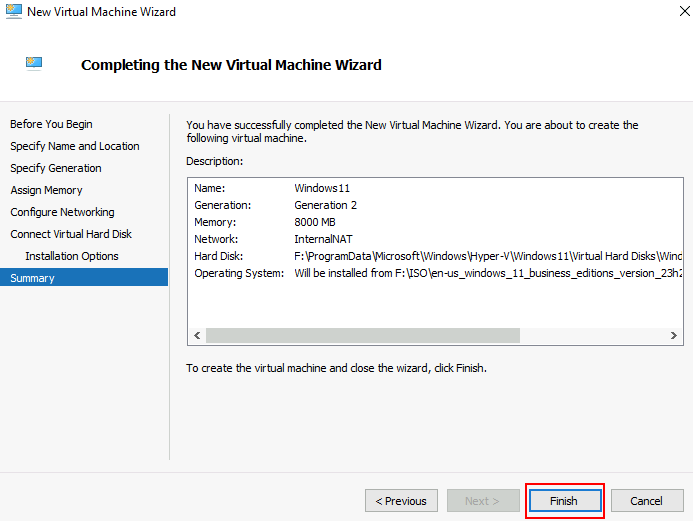Click the right scroll arrow in description box

(674, 335)
